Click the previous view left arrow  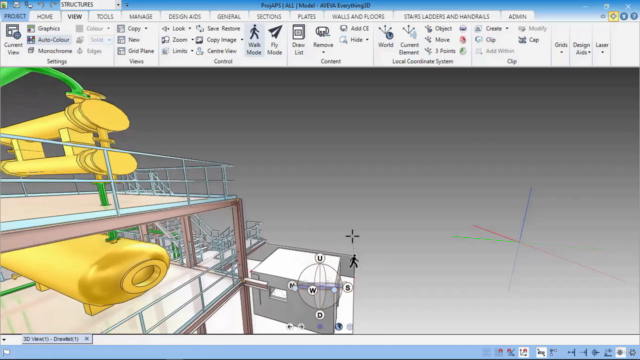290,327
